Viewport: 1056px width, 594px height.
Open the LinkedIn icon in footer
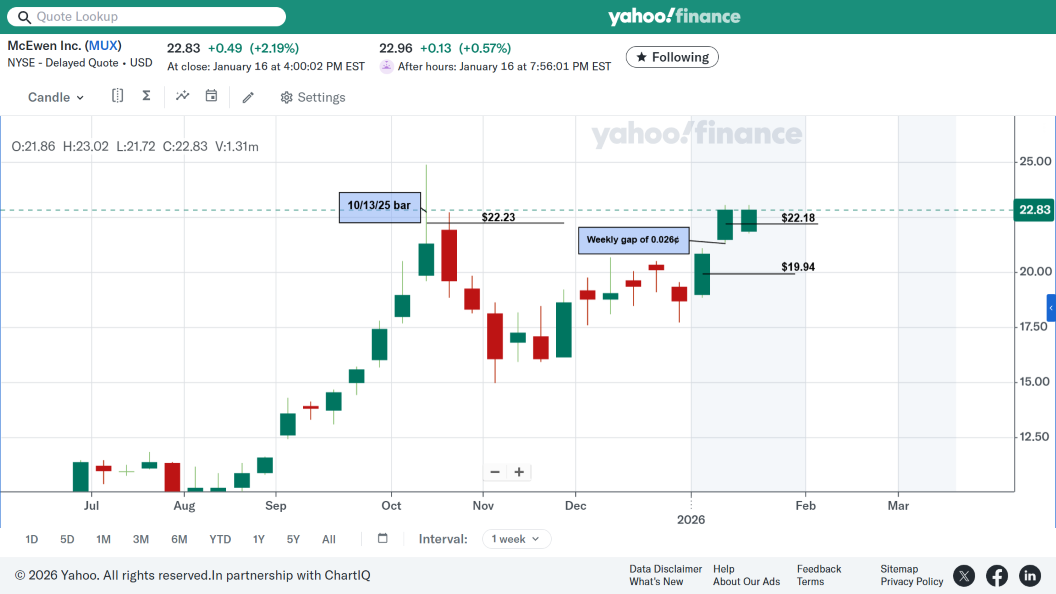tap(1030, 575)
